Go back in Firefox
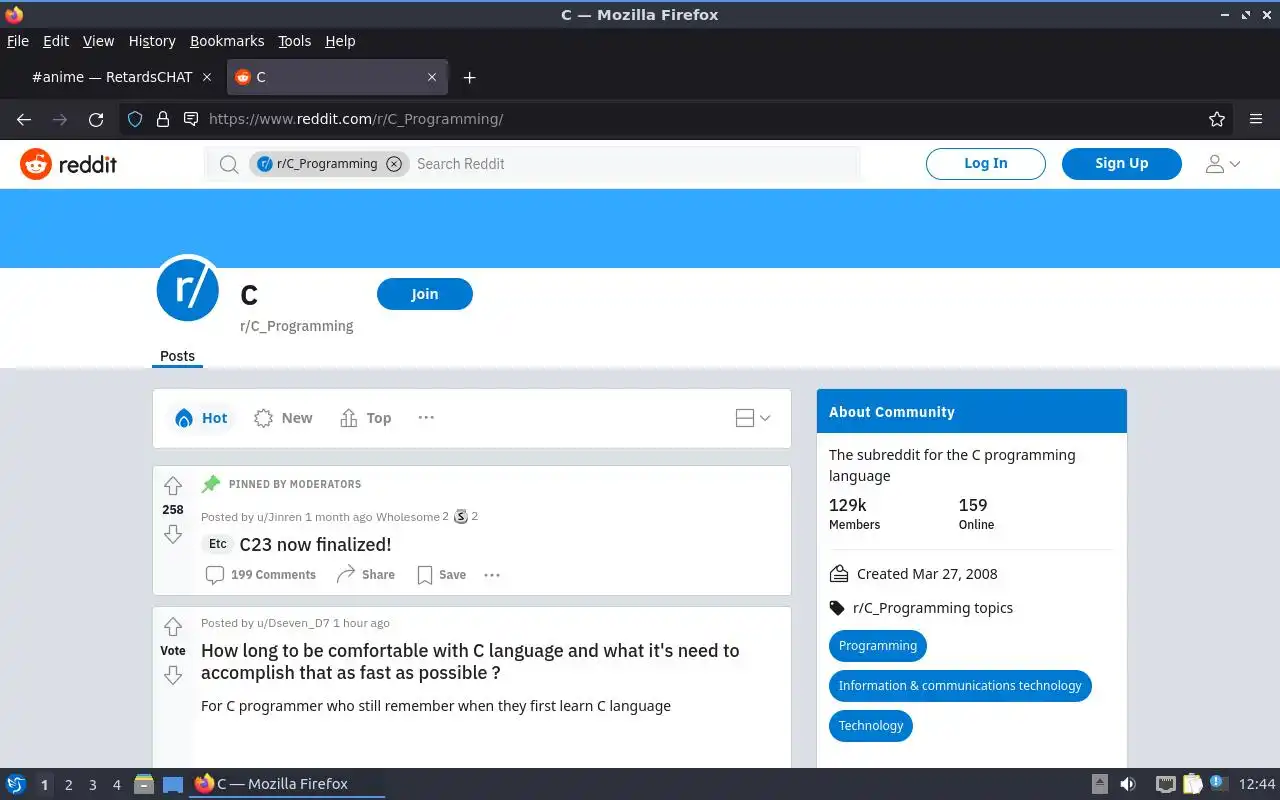This screenshot has width=1280, height=800. (24, 119)
